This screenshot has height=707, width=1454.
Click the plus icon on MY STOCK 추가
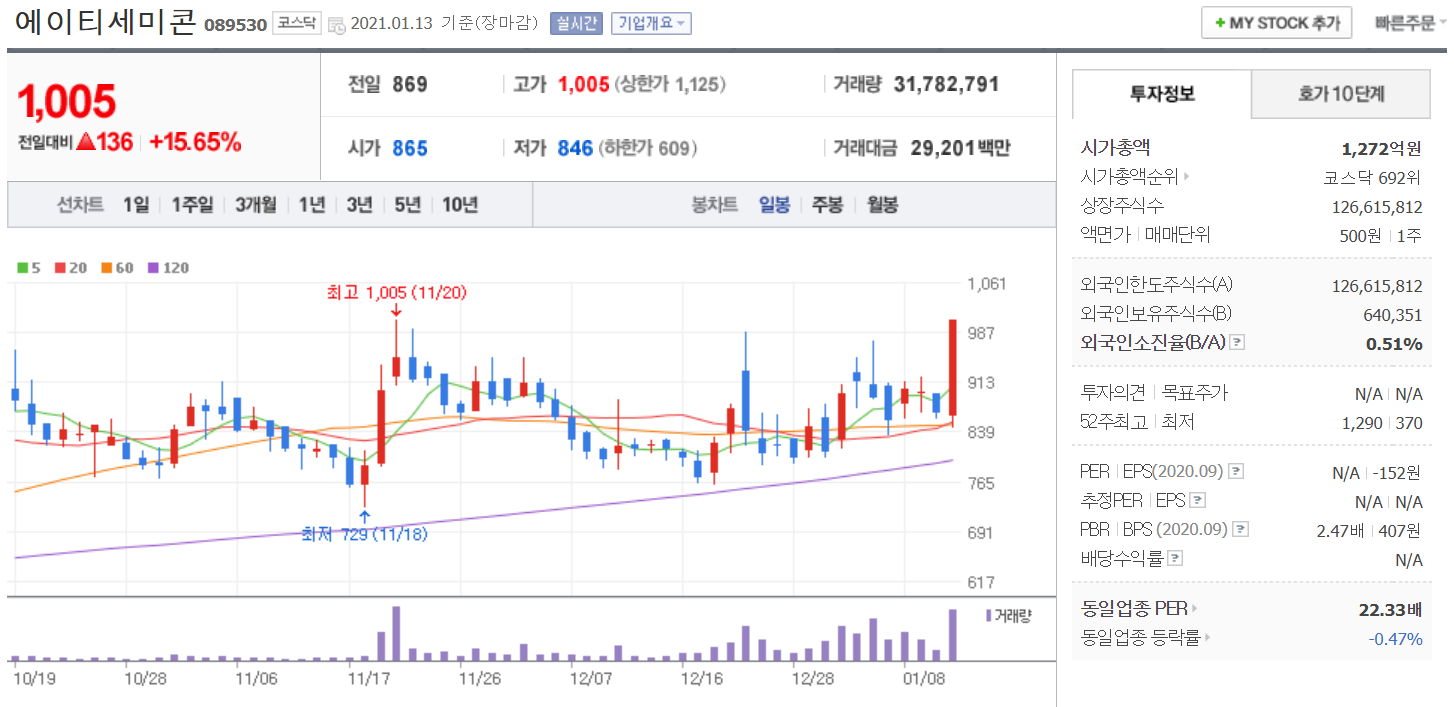point(1219,23)
